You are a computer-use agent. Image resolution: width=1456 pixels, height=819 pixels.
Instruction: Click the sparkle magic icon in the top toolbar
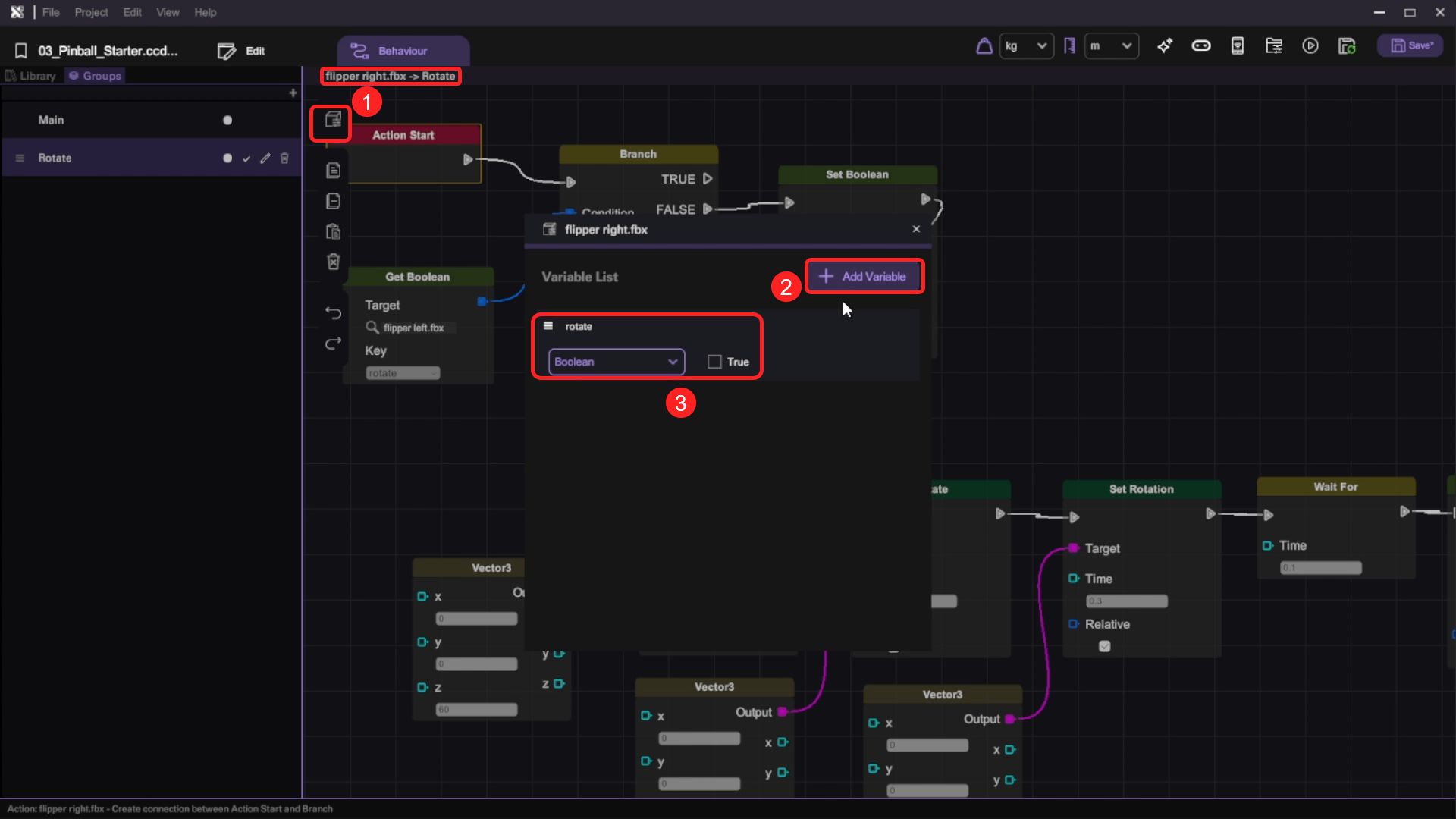[x=1165, y=46]
